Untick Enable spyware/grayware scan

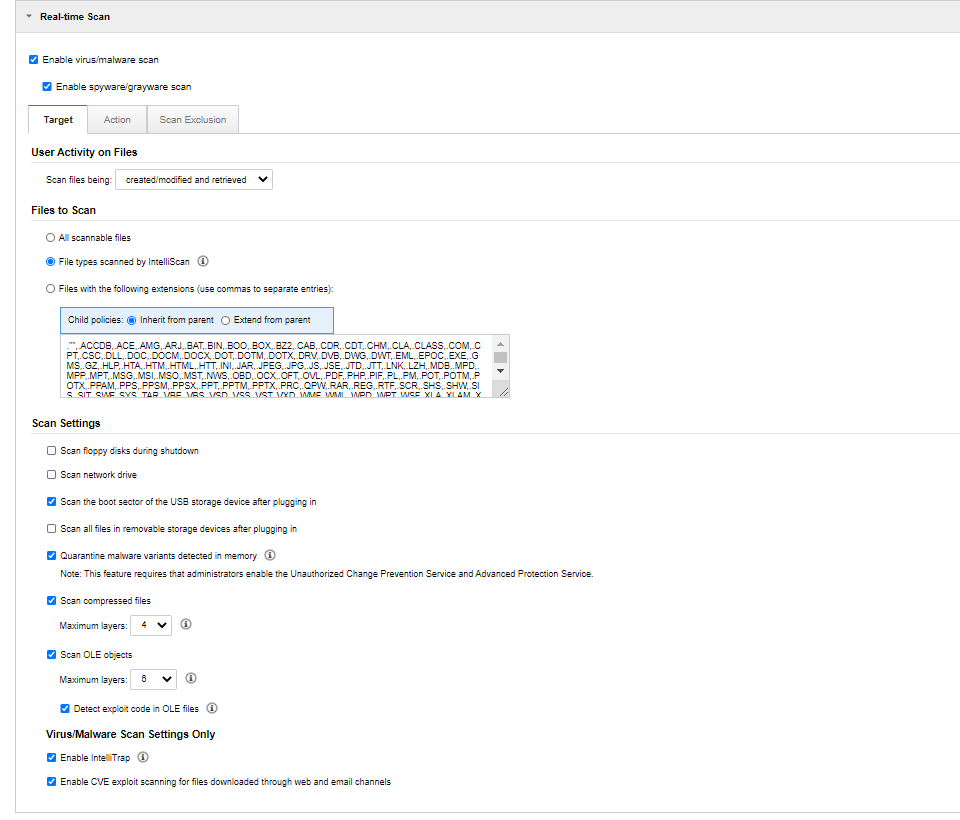47,87
